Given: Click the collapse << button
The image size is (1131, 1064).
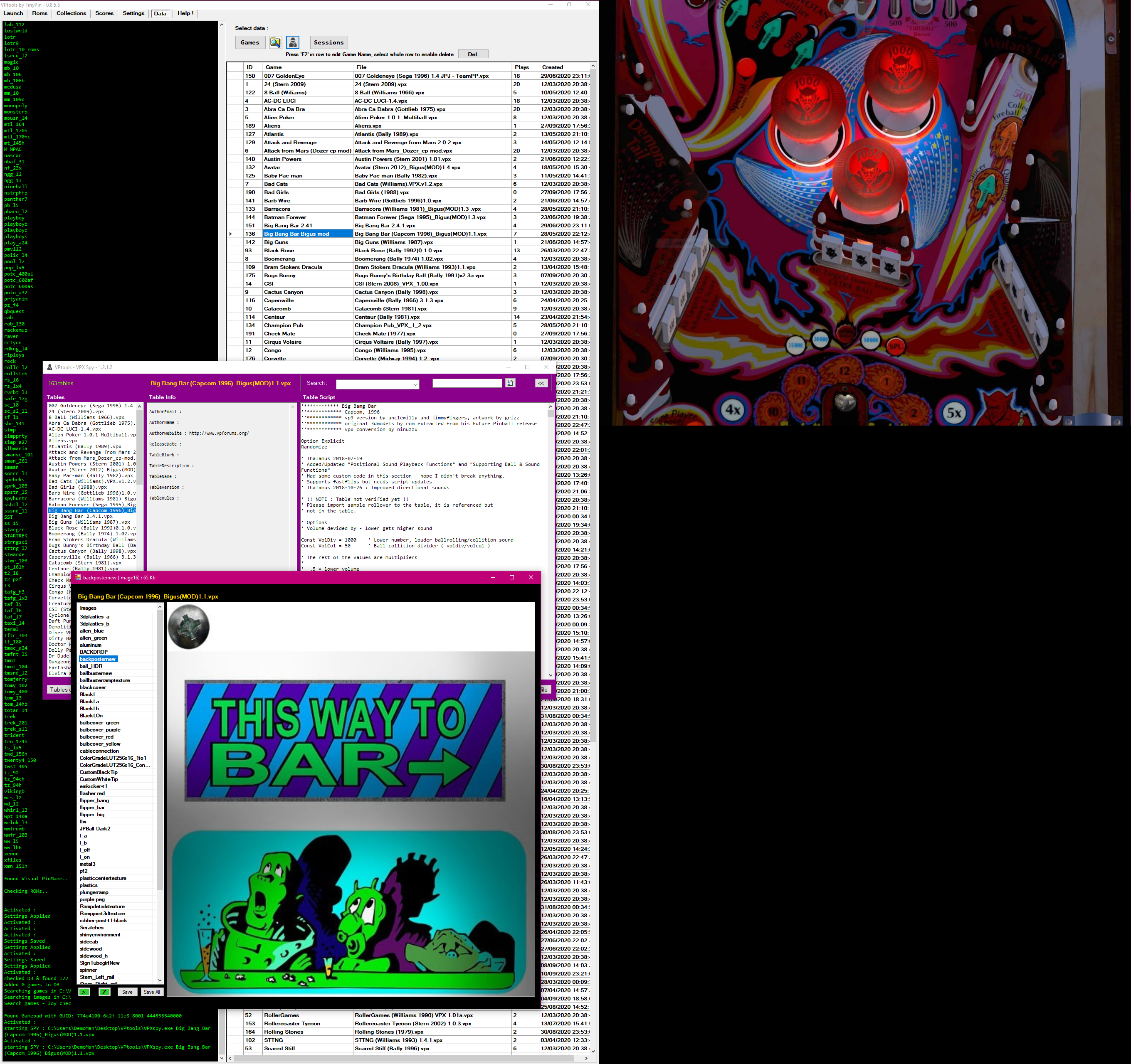Looking at the screenshot, I should pos(541,383).
